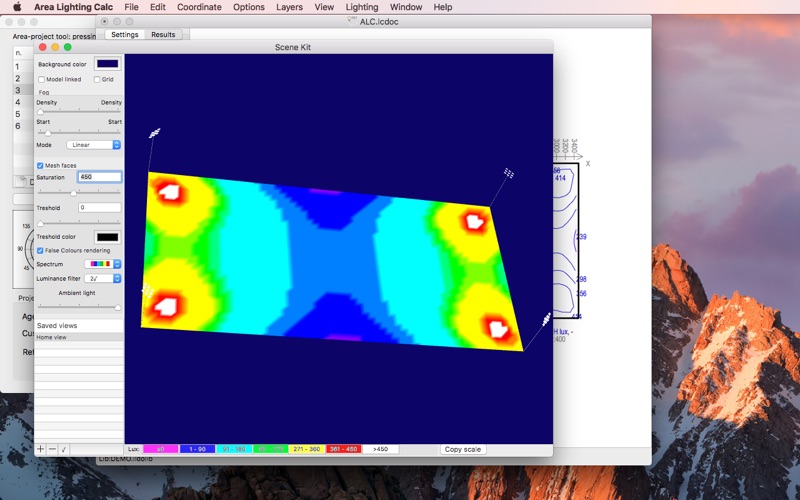Viewport: 800px width, 500px height.
Task: Click the Copy scale button
Action: tap(463, 449)
